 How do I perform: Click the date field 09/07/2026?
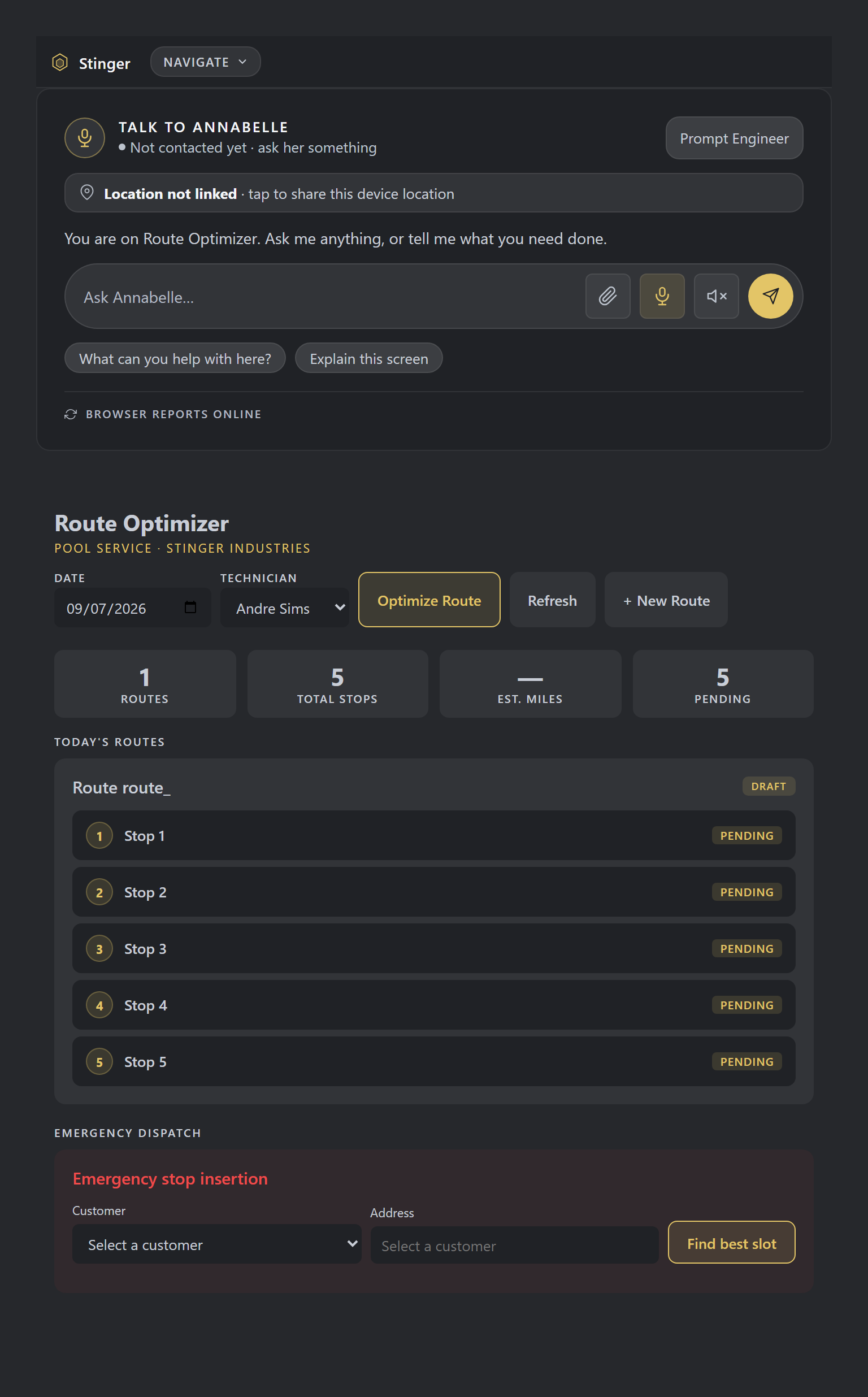pos(133,608)
